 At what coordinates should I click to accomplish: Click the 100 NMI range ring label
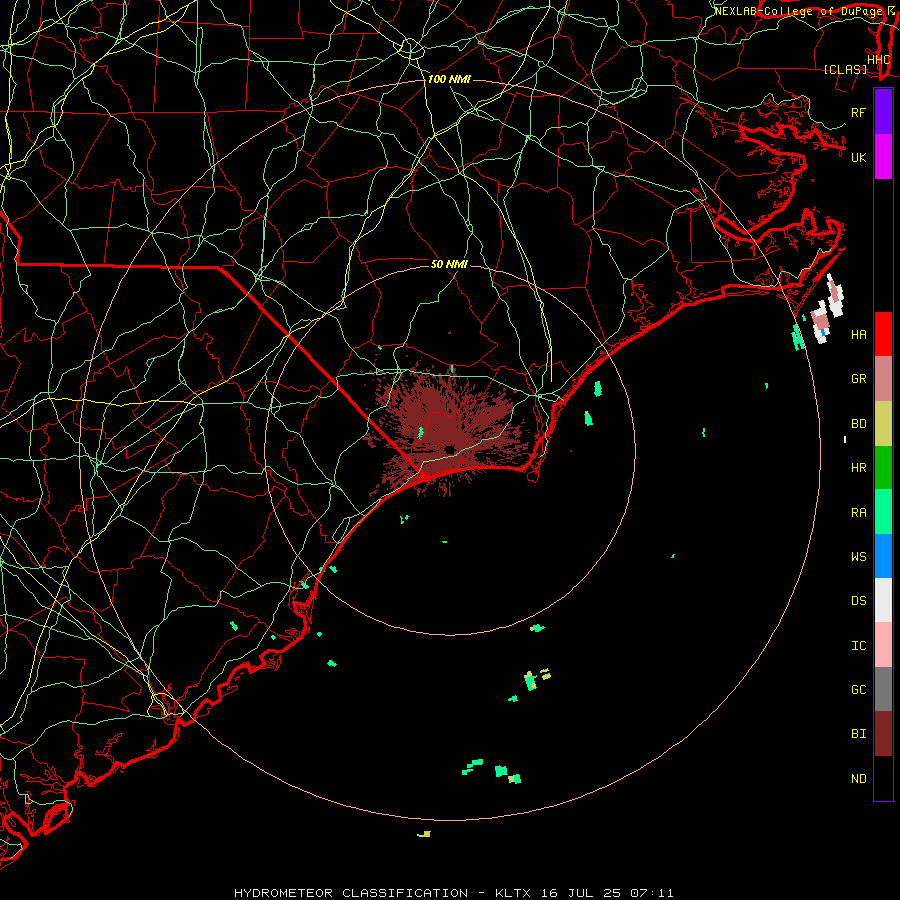point(449,79)
